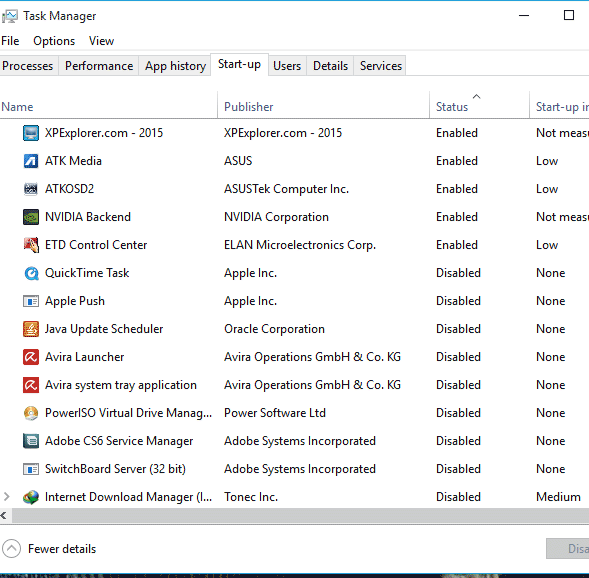This screenshot has height=578, width=589.
Task: Select the ATKOSD2 row name
Action: [x=69, y=189]
